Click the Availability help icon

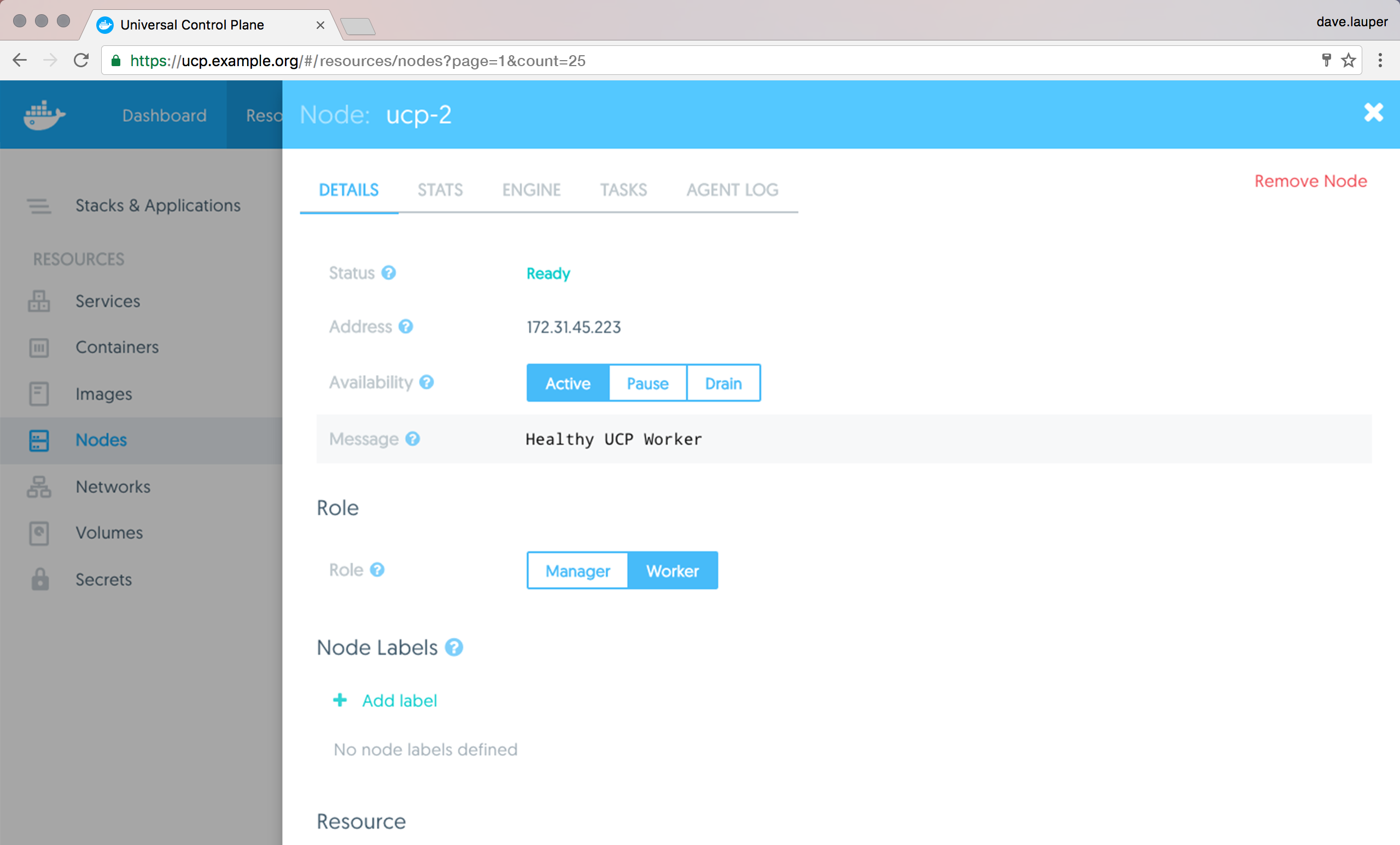(427, 382)
